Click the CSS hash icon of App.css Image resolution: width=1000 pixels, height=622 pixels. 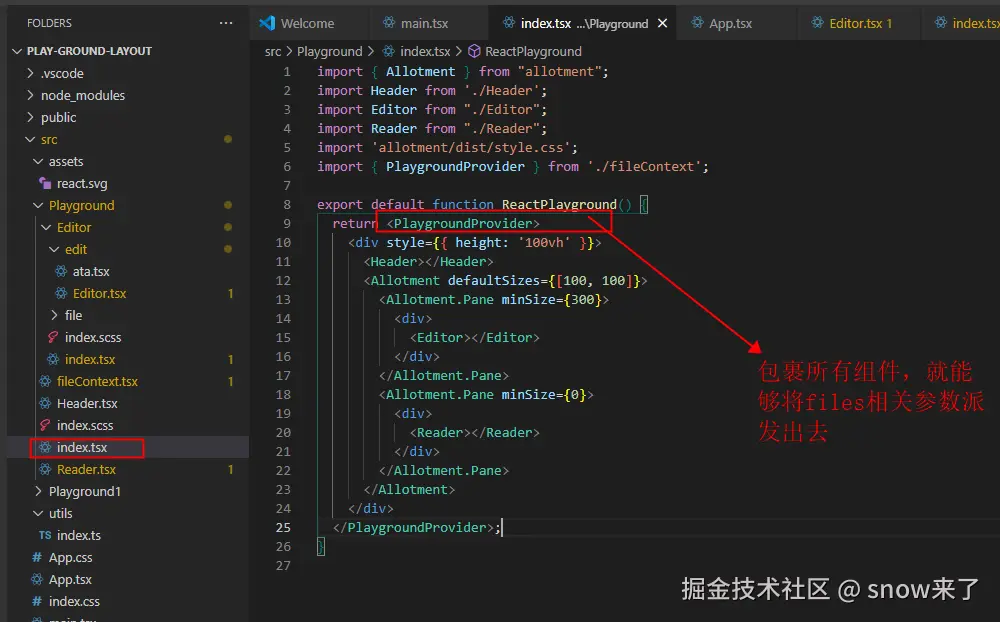pyautogui.click(x=37, y=557)
